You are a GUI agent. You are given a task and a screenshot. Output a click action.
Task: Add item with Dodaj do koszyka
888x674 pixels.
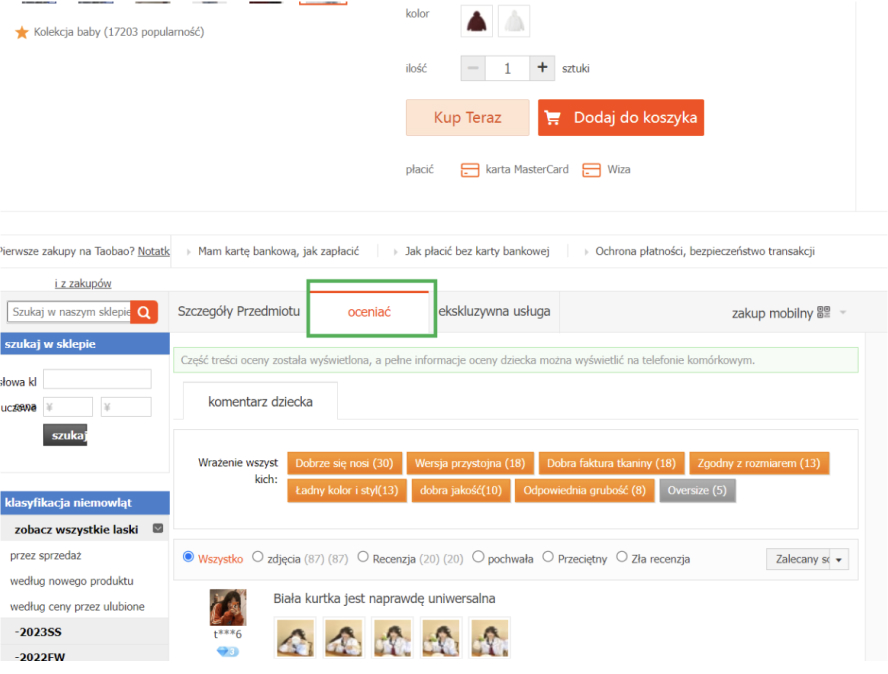pos(621,118)
